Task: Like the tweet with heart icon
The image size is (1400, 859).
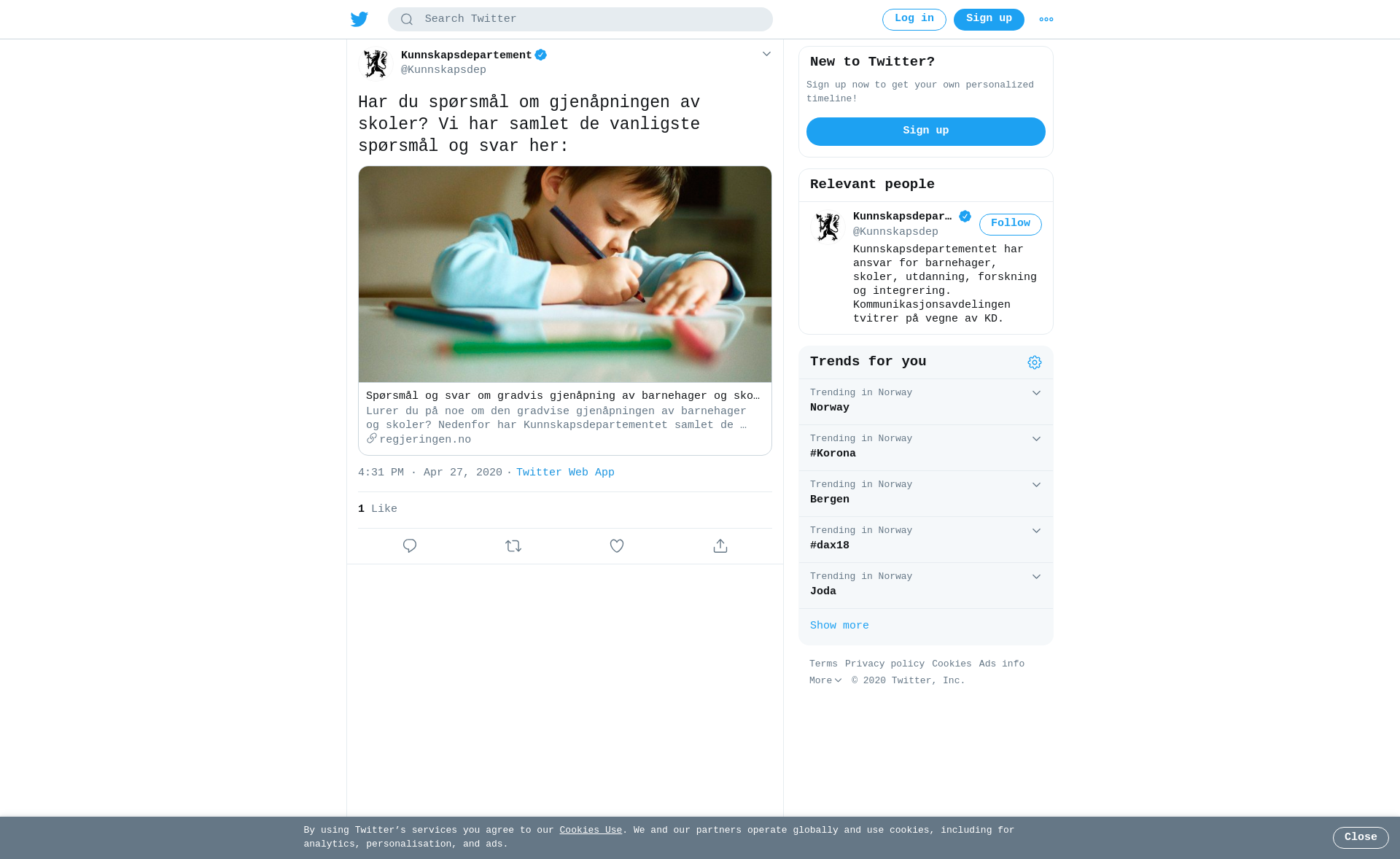Action: [x=617, y=545]
